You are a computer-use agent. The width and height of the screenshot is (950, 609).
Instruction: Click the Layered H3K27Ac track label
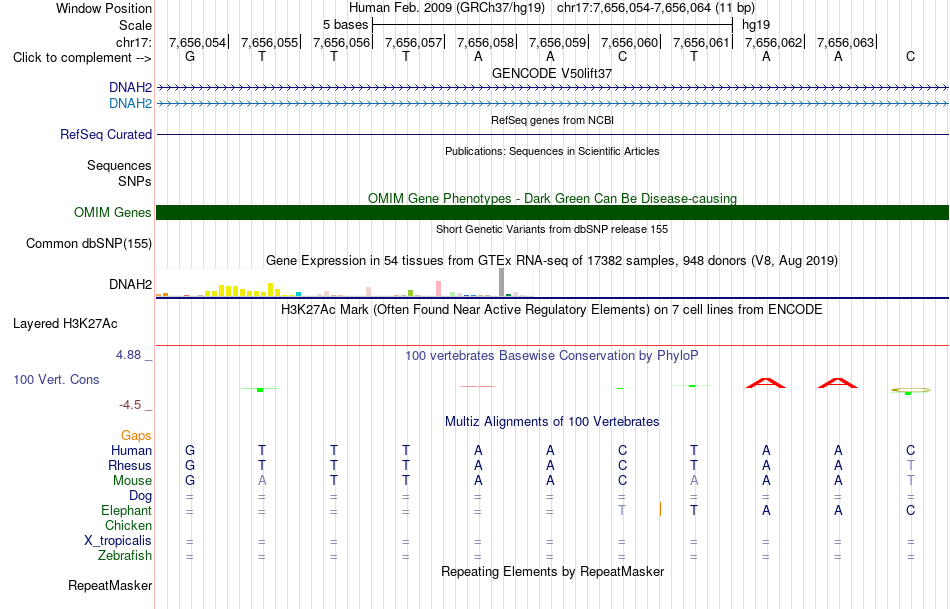click(65, 324)
